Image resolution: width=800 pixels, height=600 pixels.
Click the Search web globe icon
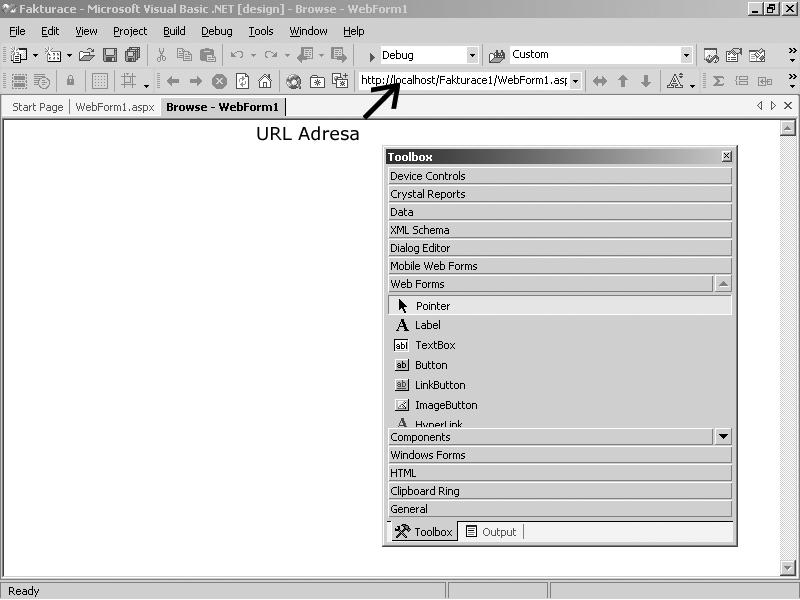[293, 81]
